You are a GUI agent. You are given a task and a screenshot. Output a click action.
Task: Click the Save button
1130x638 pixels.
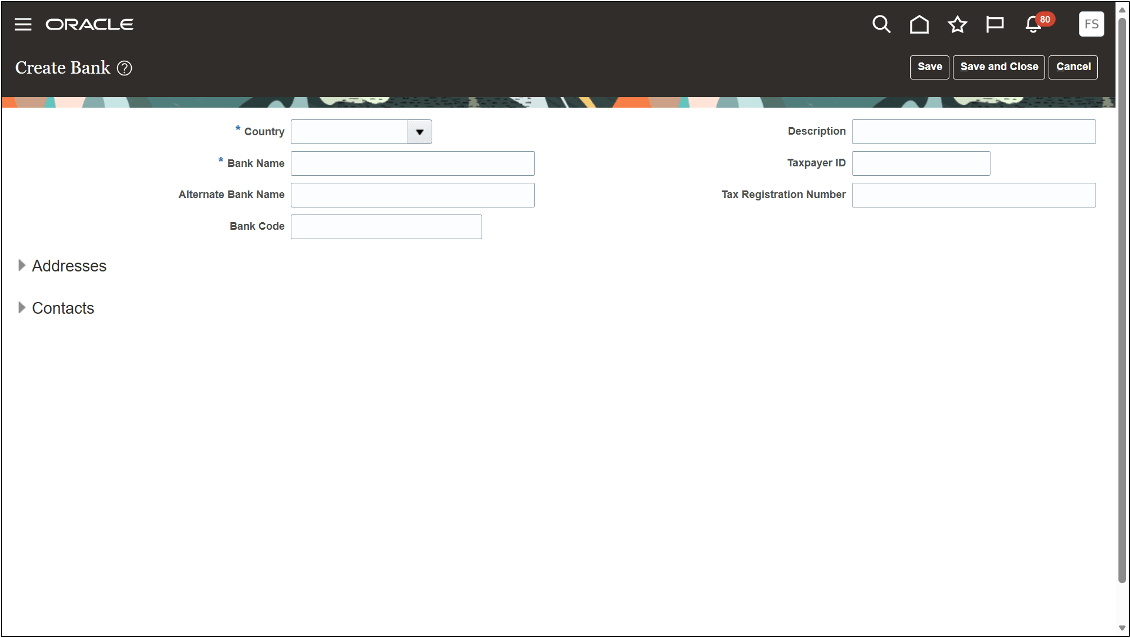tap(930, 67)
